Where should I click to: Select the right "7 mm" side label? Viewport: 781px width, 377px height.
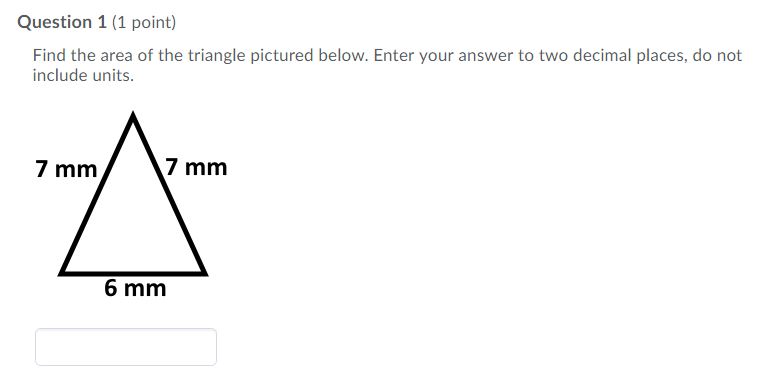(196, 167)
